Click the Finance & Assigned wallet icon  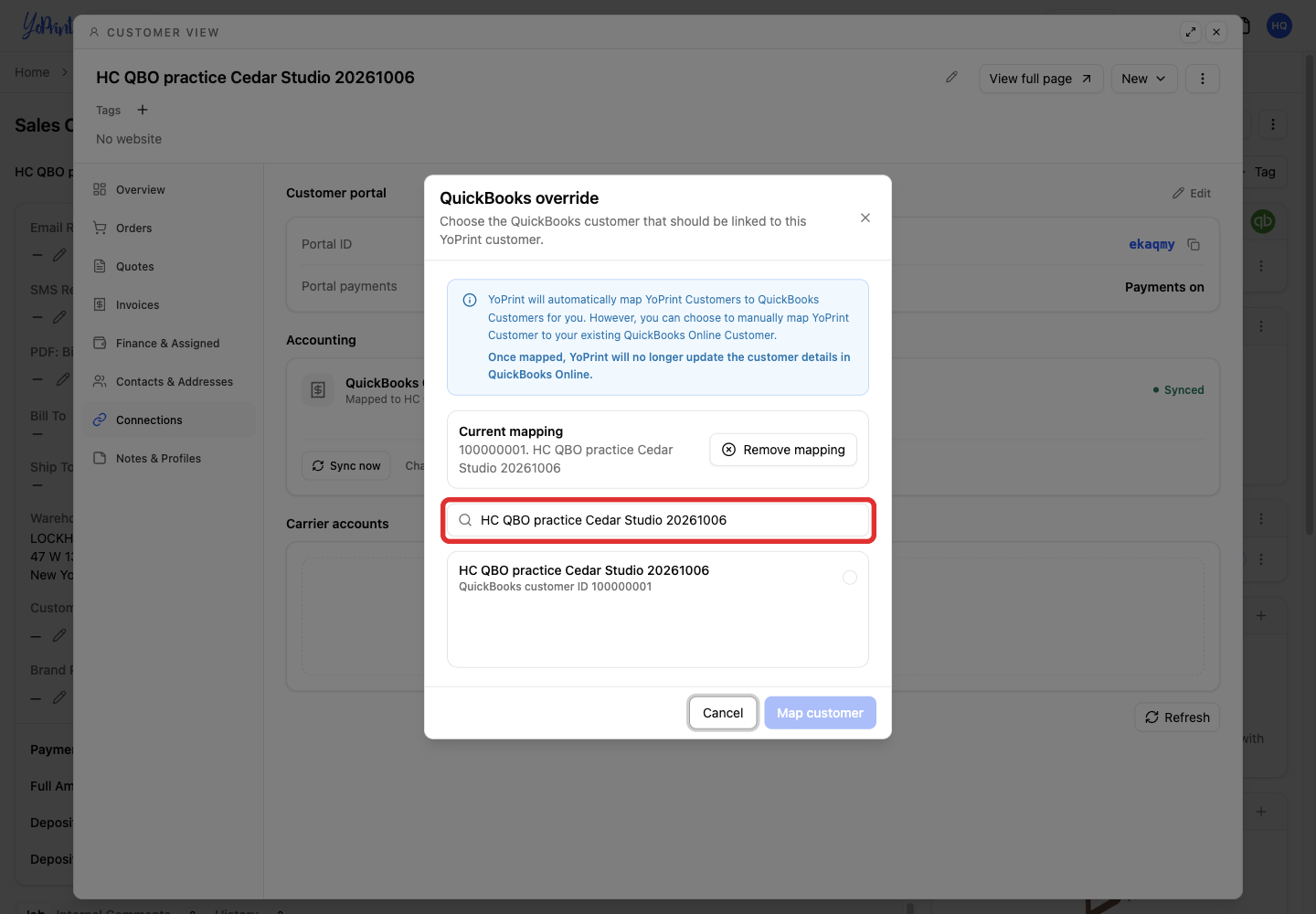100,344
